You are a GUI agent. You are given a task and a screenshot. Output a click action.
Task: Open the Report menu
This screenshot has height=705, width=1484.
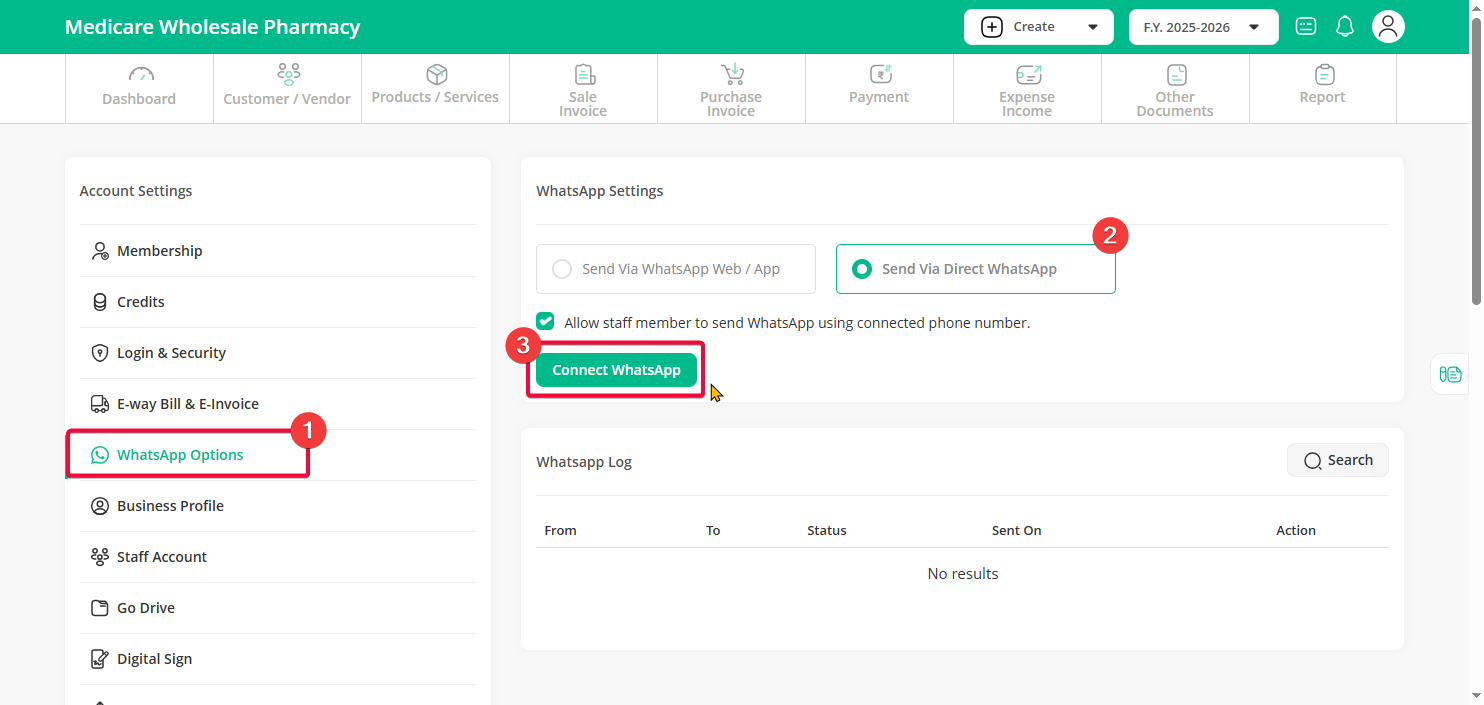point(1323,88)
